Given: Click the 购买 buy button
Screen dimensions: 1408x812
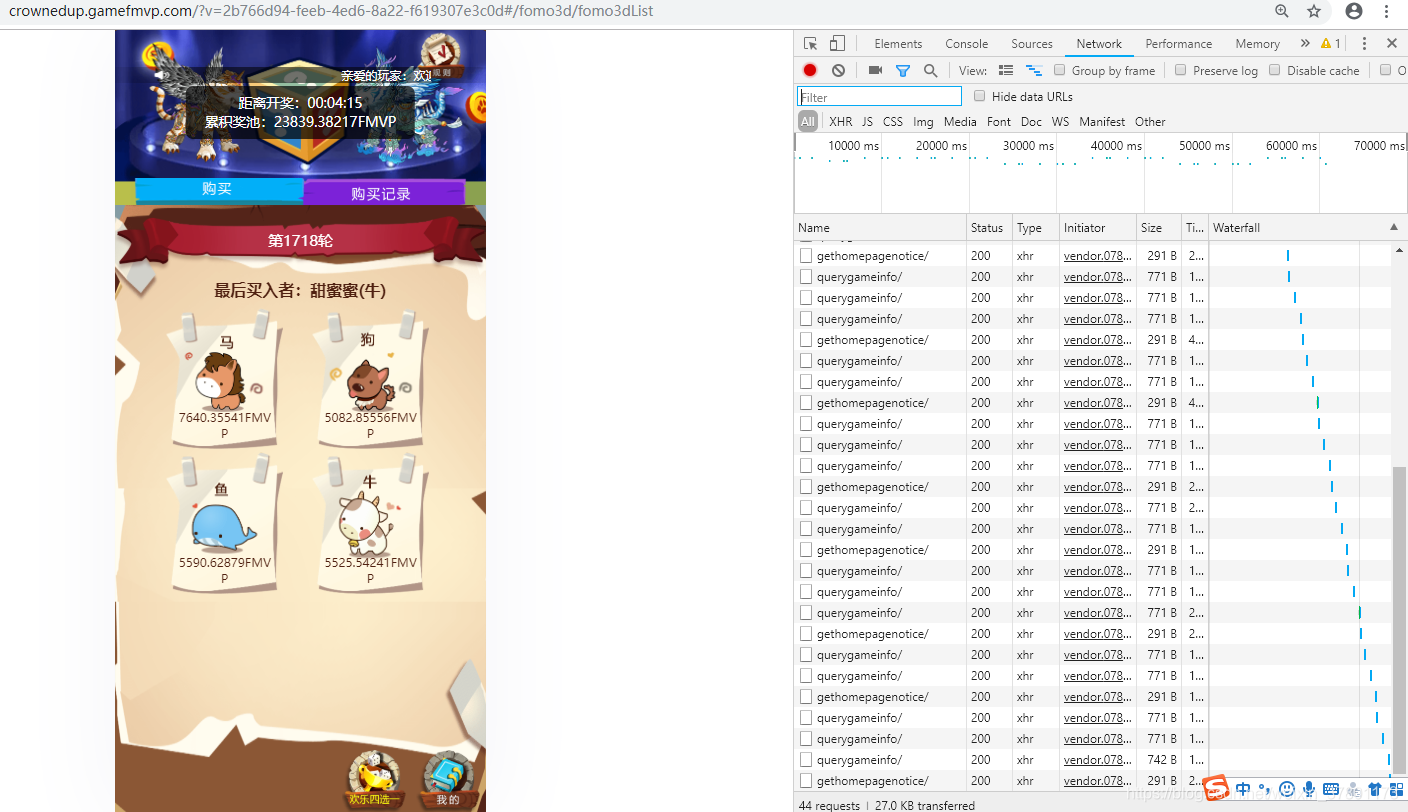Looking at the screenshot, I should (x=218, y=189).
